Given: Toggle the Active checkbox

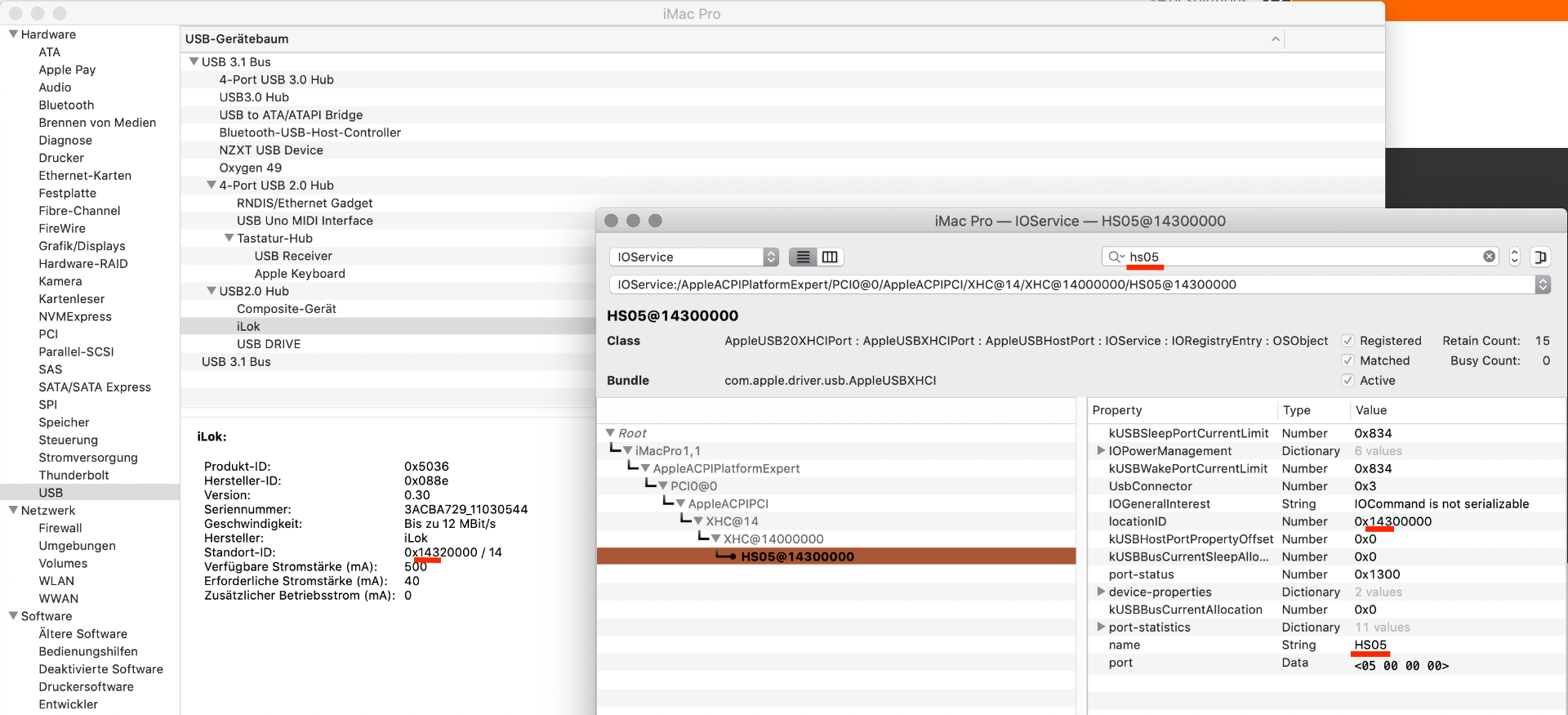Looking at the screenshot, I should click(x=1347, y=381).
